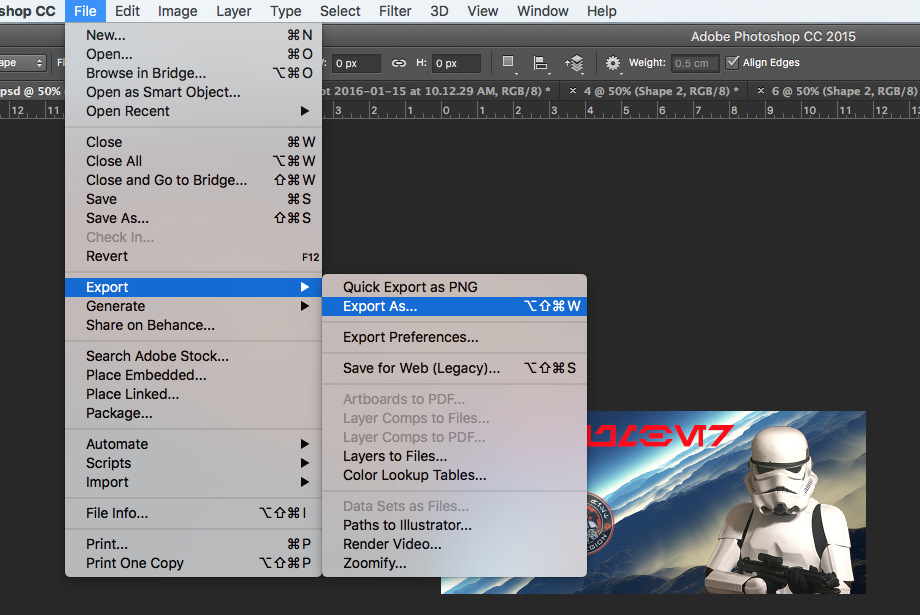Choose Search Adobe Stock...

[x=194, y=356]
